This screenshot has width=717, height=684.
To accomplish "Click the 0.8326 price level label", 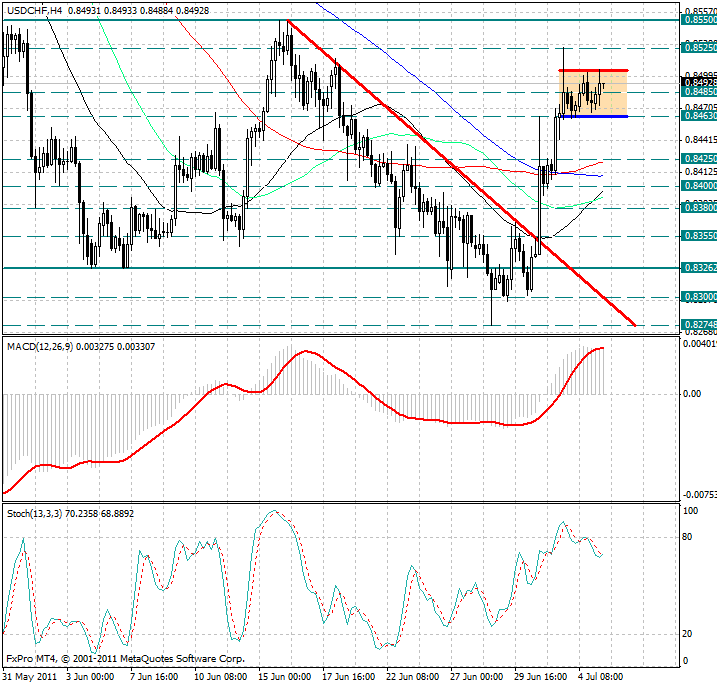I will [699, 268].
